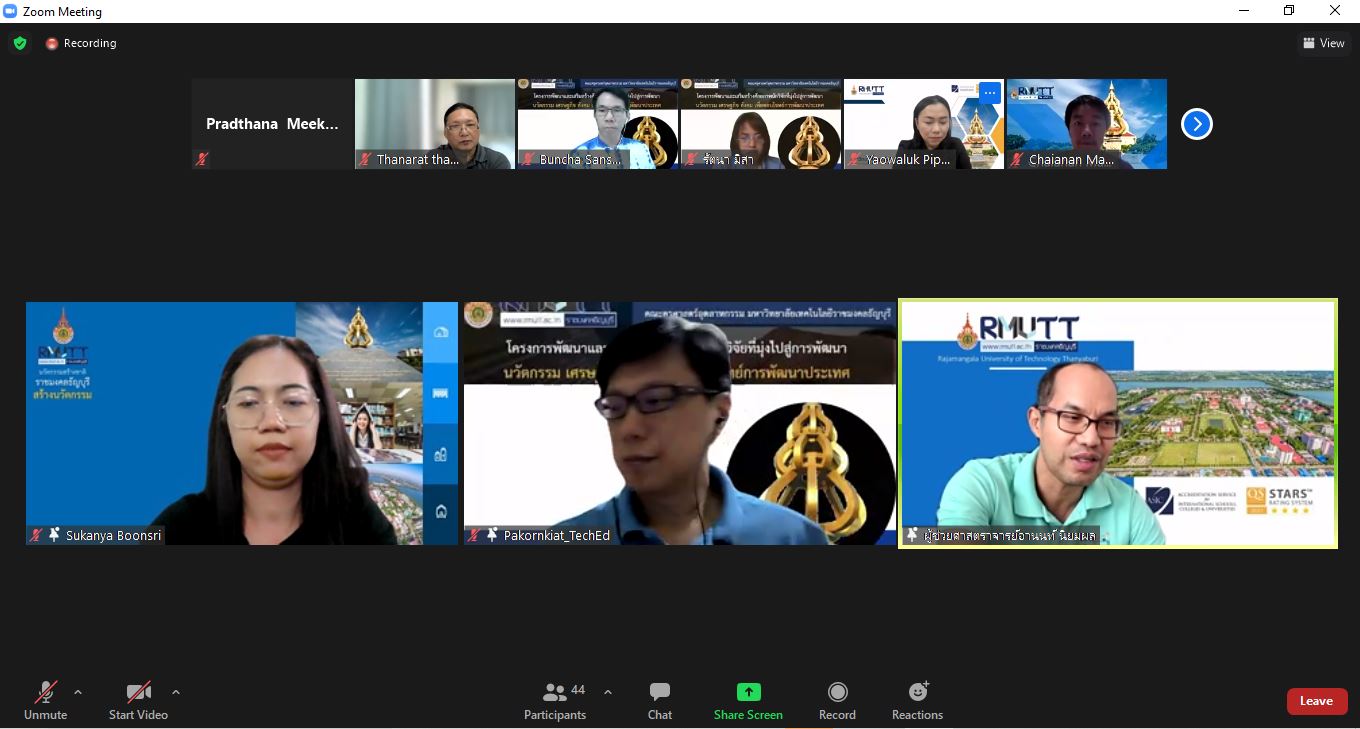The width and height of the screenshot is (1360, 729).
Task: Click pin icon on Sukanya Boonsri's tile
Action: [x=54, y=535]
